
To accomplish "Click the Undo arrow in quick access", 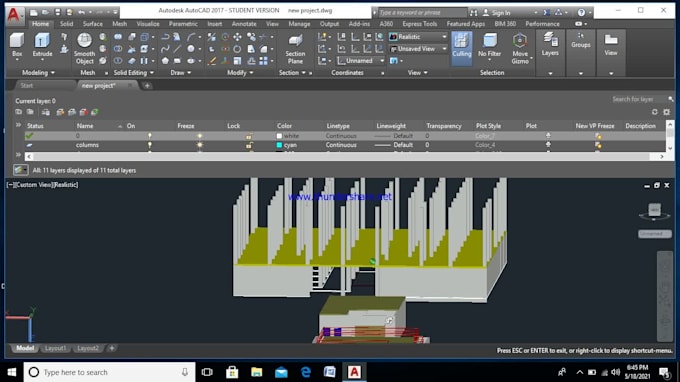I will (x=81, y=12).
